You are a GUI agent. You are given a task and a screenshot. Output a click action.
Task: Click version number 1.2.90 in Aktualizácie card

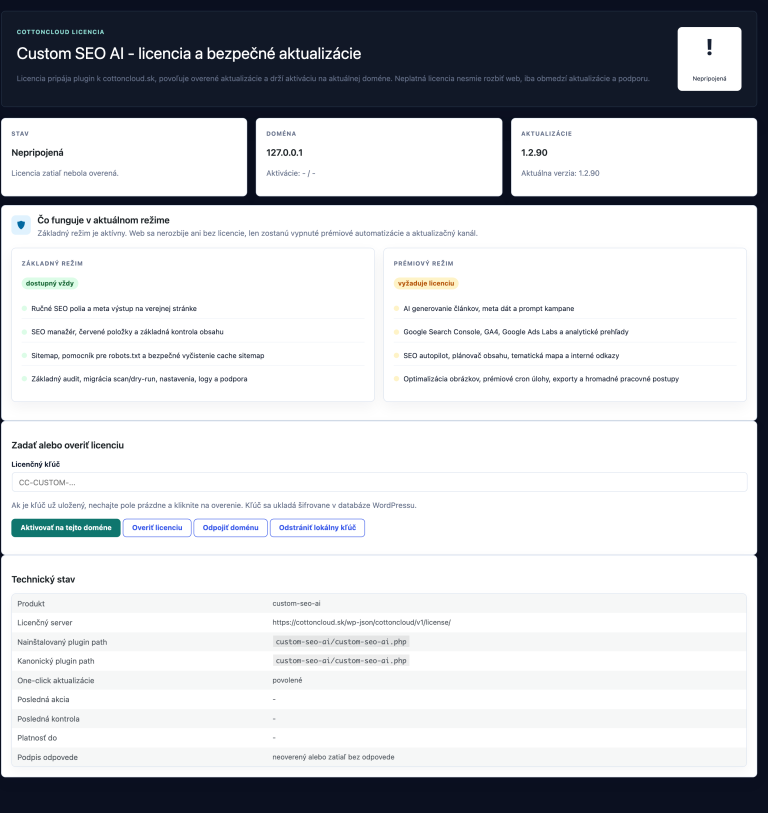tap(534, 153)
